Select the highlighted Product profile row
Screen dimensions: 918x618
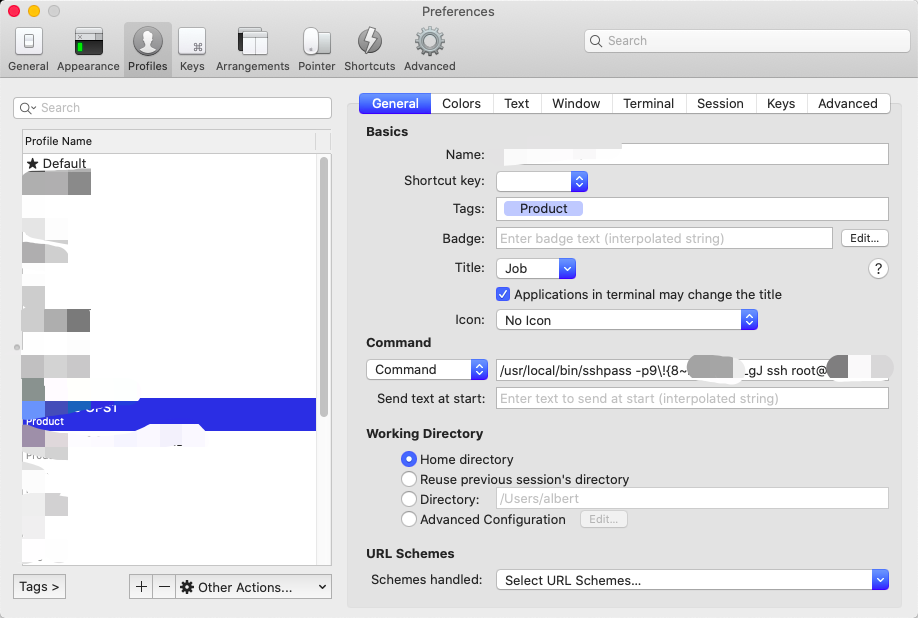pos(169,414)
